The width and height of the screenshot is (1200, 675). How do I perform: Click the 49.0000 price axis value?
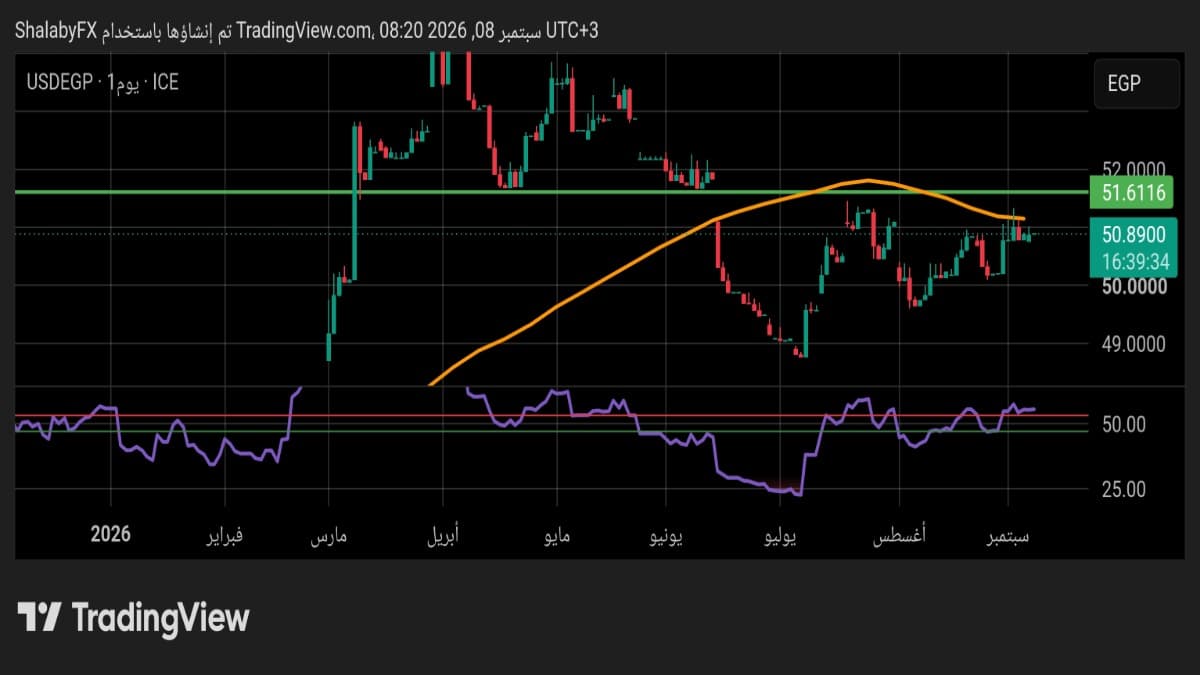[x=1133, y=345]
